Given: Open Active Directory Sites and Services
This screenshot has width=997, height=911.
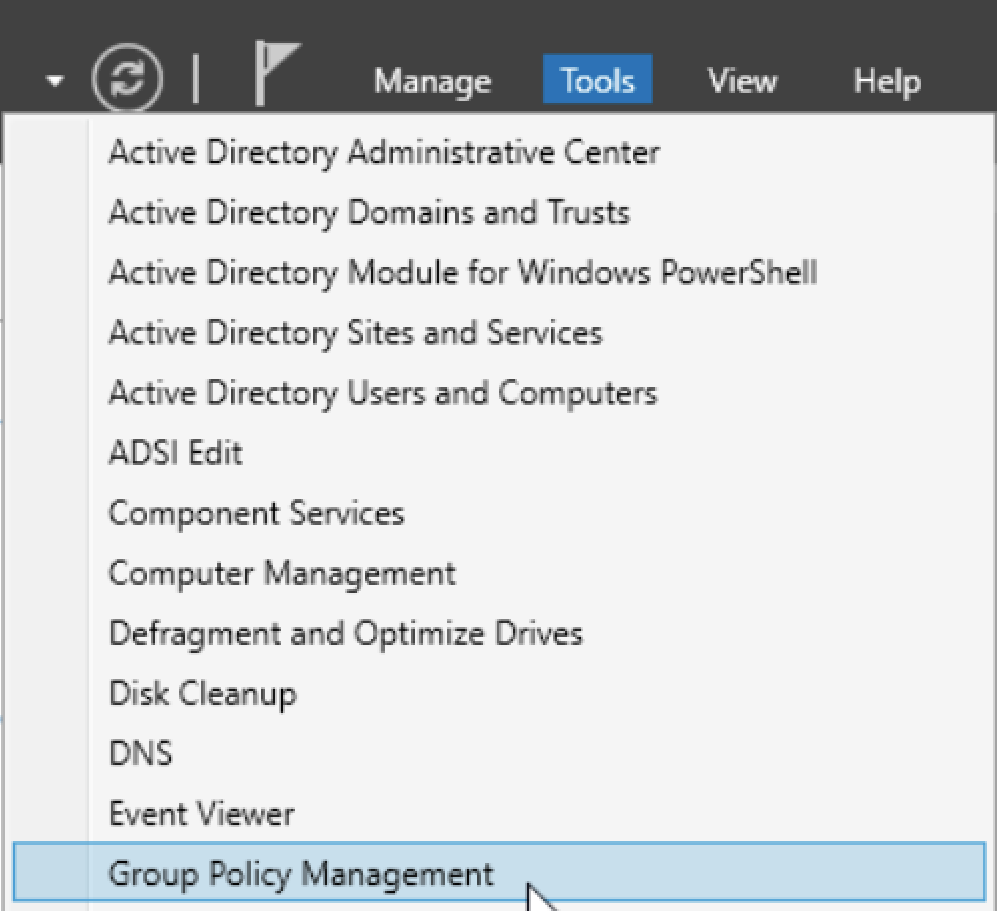Looking at the screenshot, I should pos(499,332).
